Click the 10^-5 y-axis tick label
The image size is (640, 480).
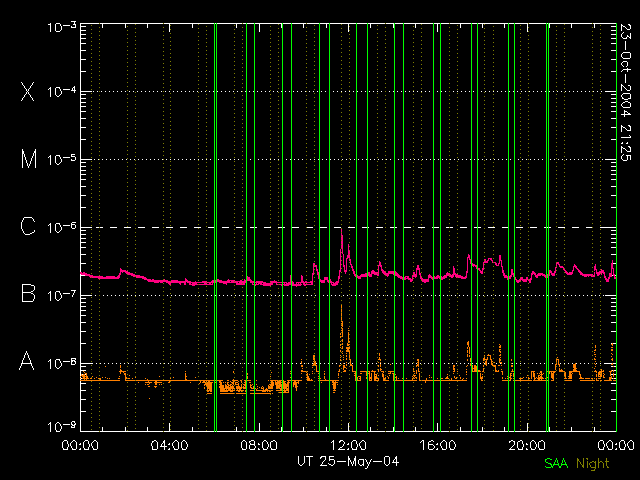62,160
